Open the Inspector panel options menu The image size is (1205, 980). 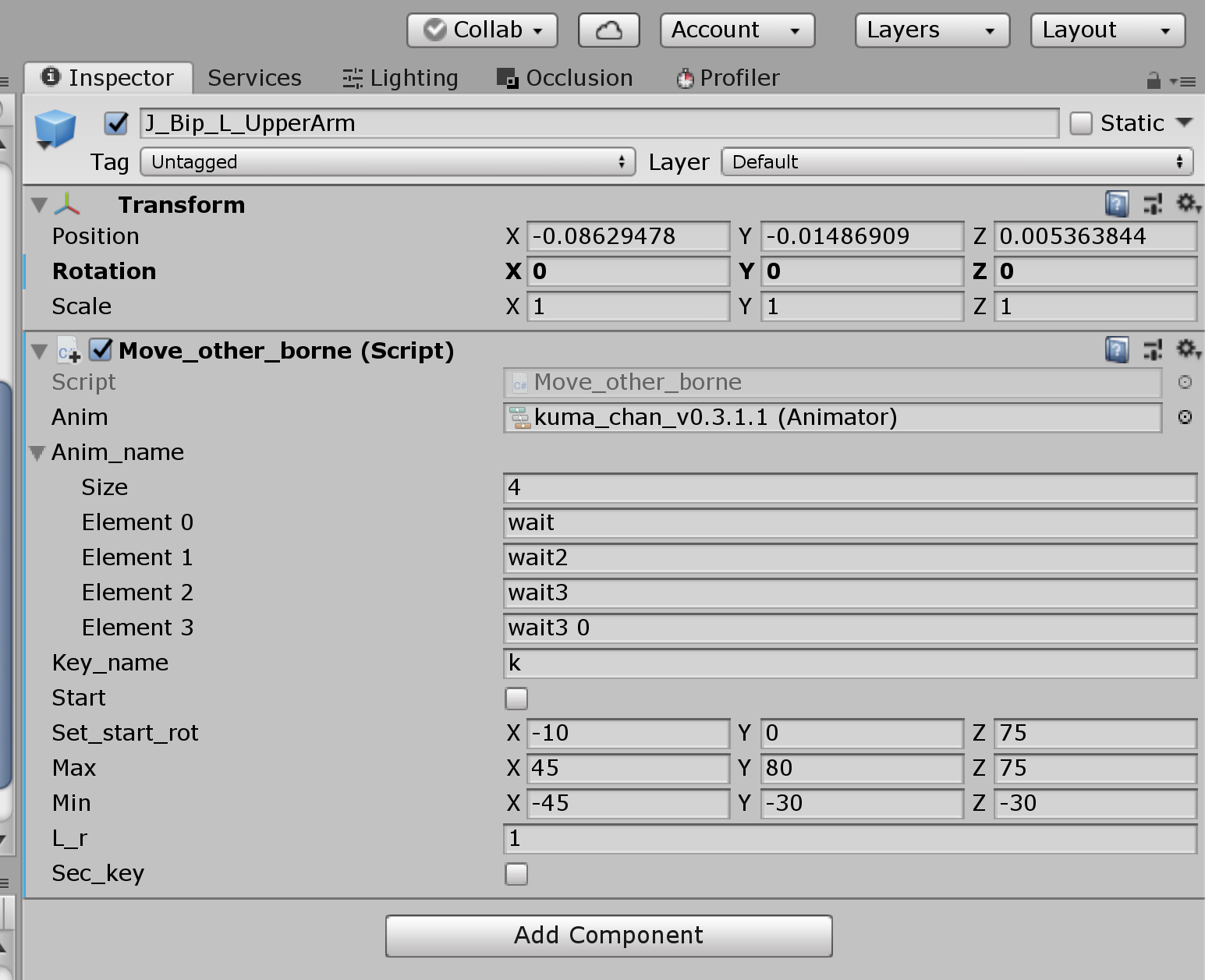1184,80
